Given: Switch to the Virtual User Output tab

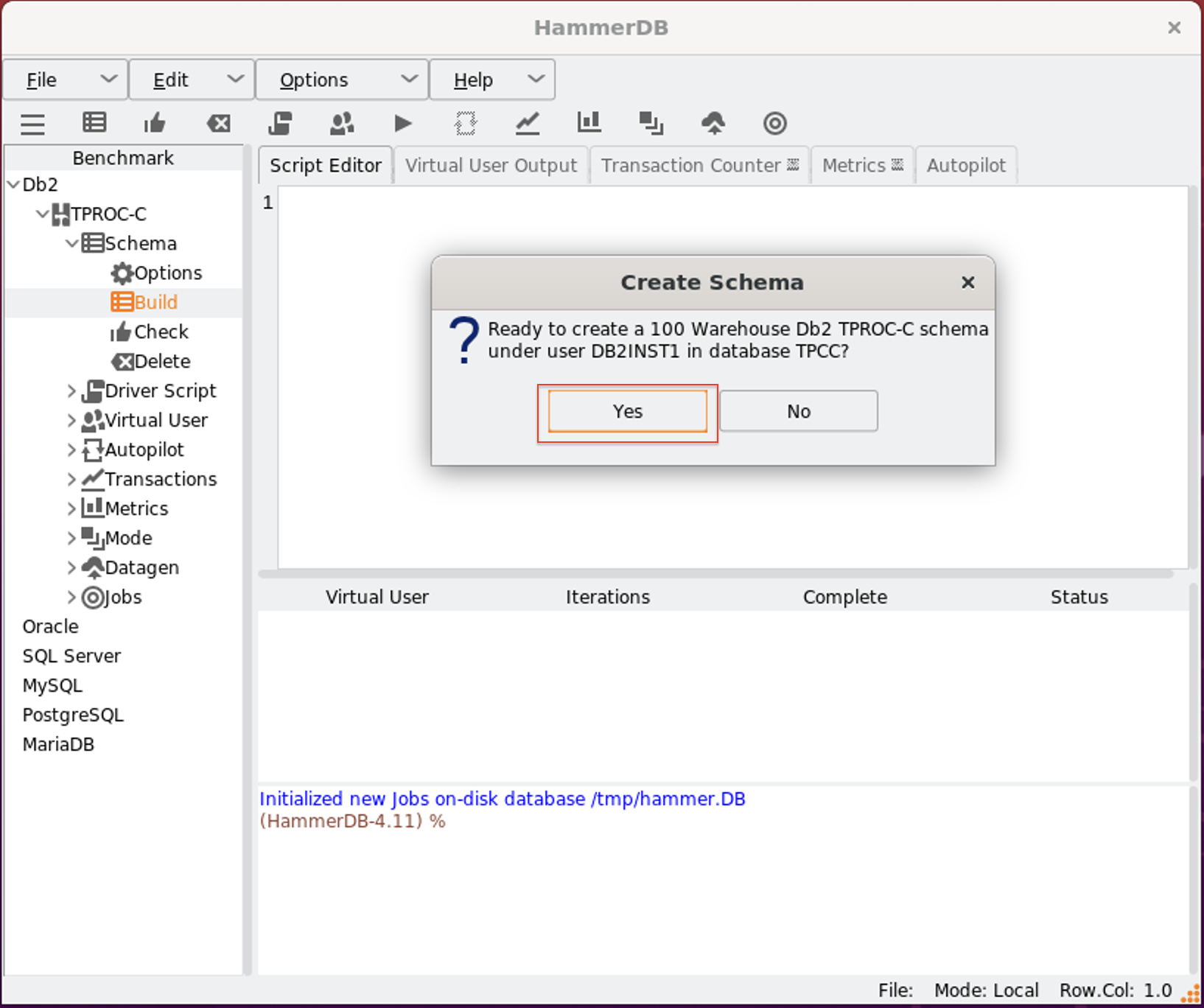Looking at the screenshot, I should point(491,165).
